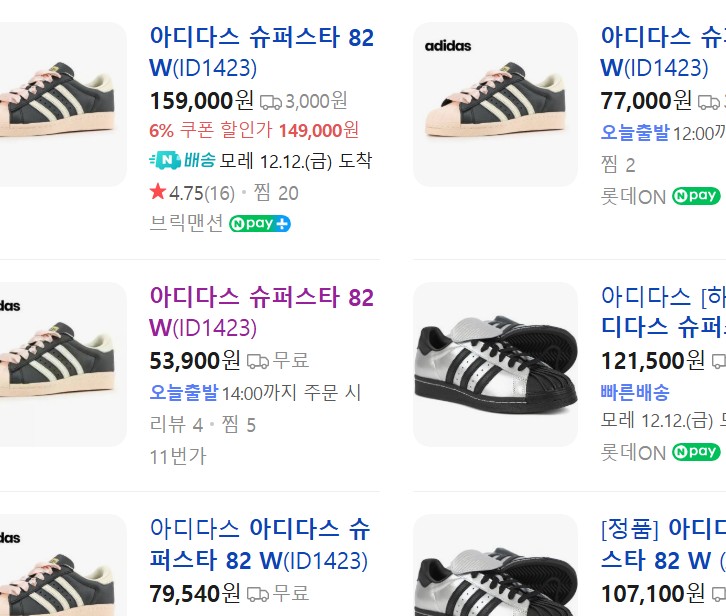Click truck icon beside 3,000원 shipping fee

coord(271,101)
